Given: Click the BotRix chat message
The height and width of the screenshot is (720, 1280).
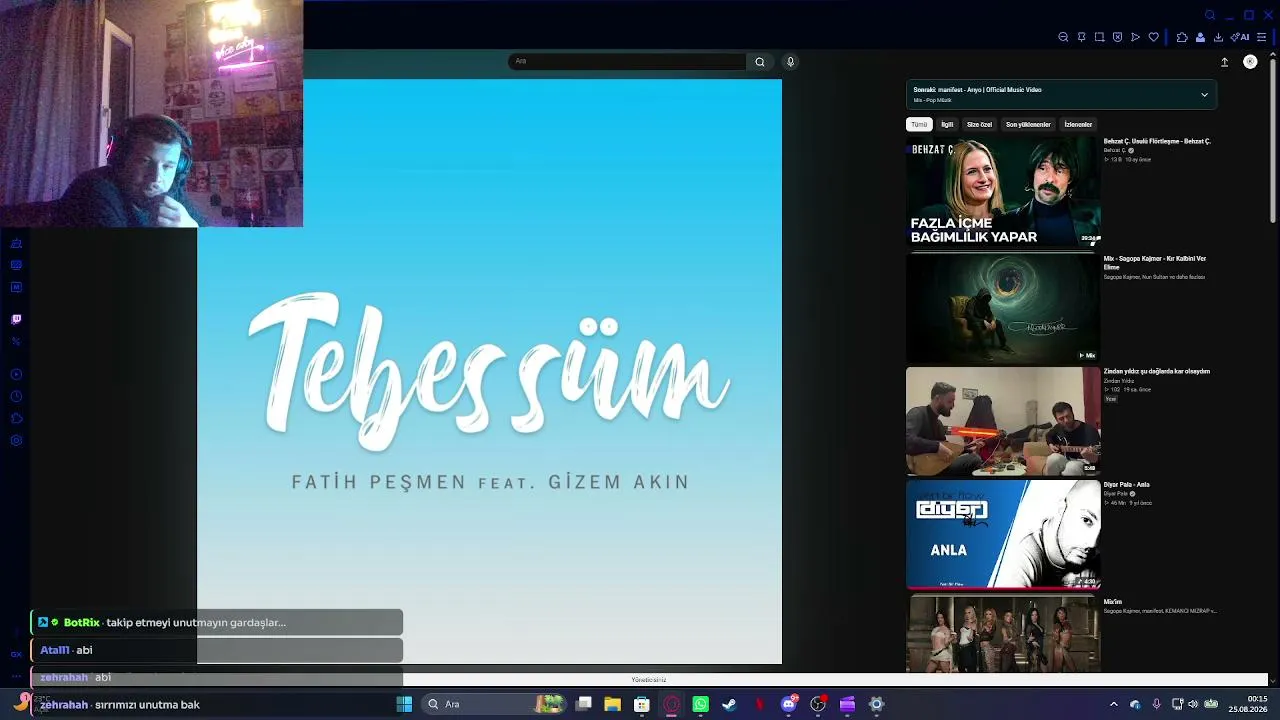Looking at the screenshot, I should coord(216,623).
